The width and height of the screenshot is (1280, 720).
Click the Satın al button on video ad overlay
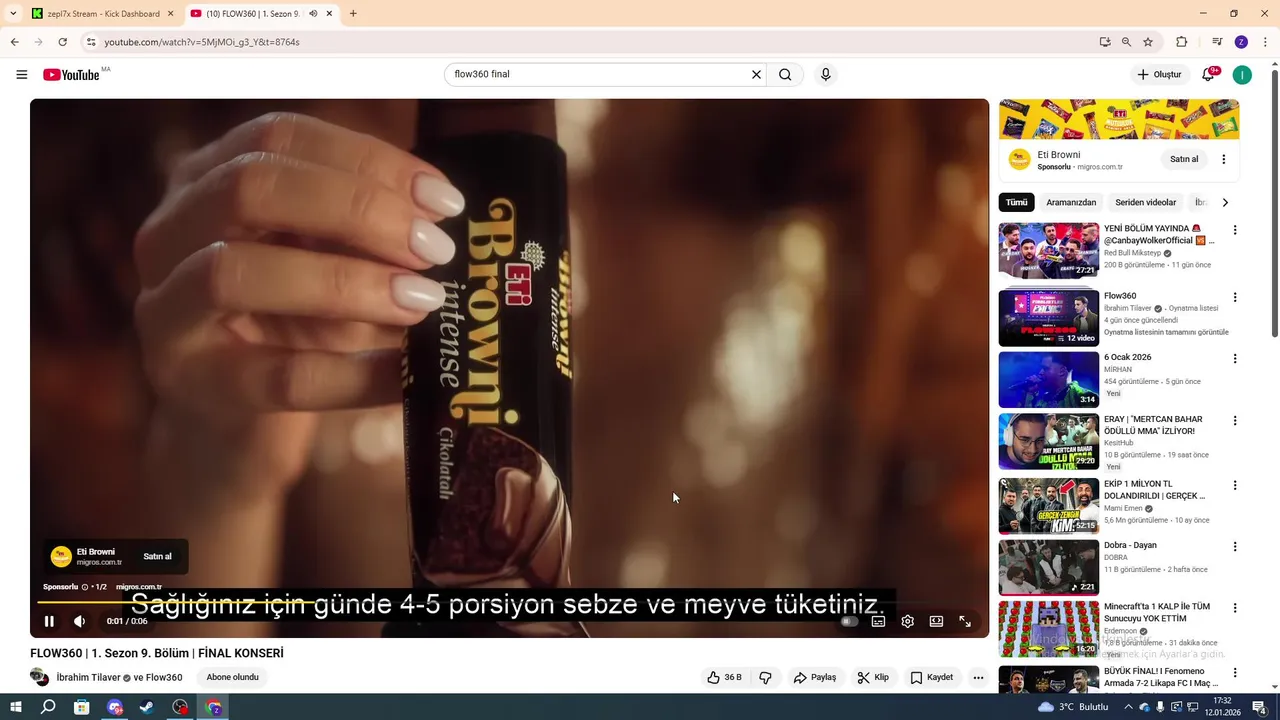click(x=157, y=556)
